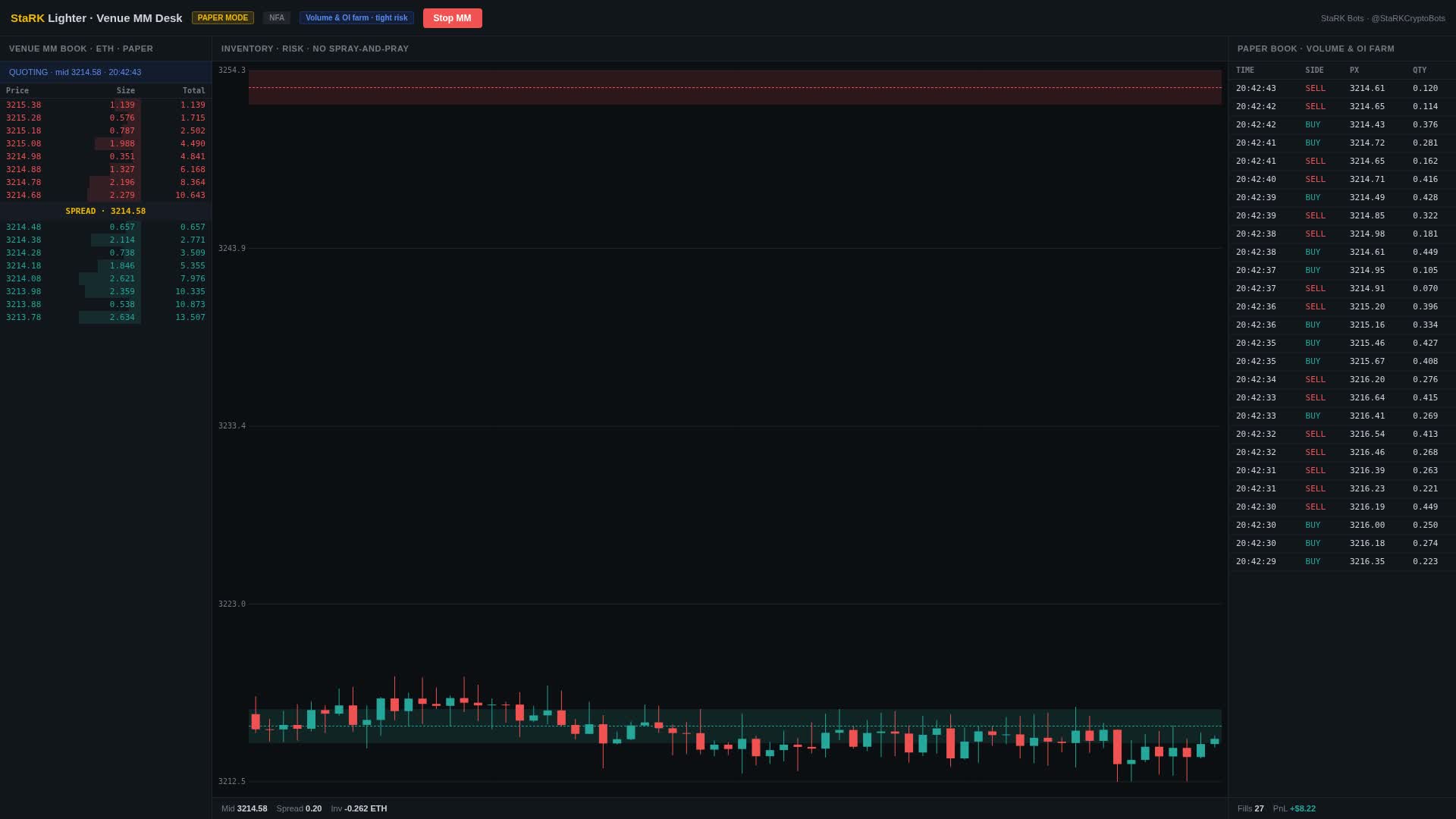The width and height of the screenshot is (1456, 819).
Task: Click the Volume & OI farm tight risk badge
Action: [x=356, y=18]
